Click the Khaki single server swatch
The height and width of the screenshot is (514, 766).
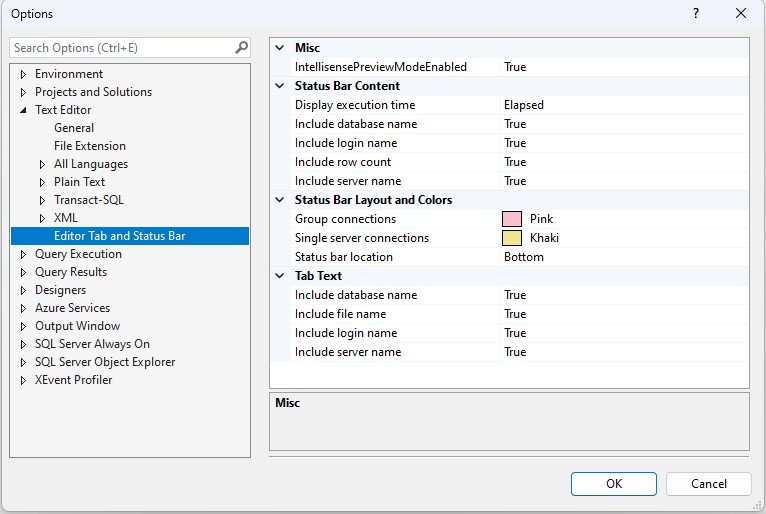tap(512, 238)
